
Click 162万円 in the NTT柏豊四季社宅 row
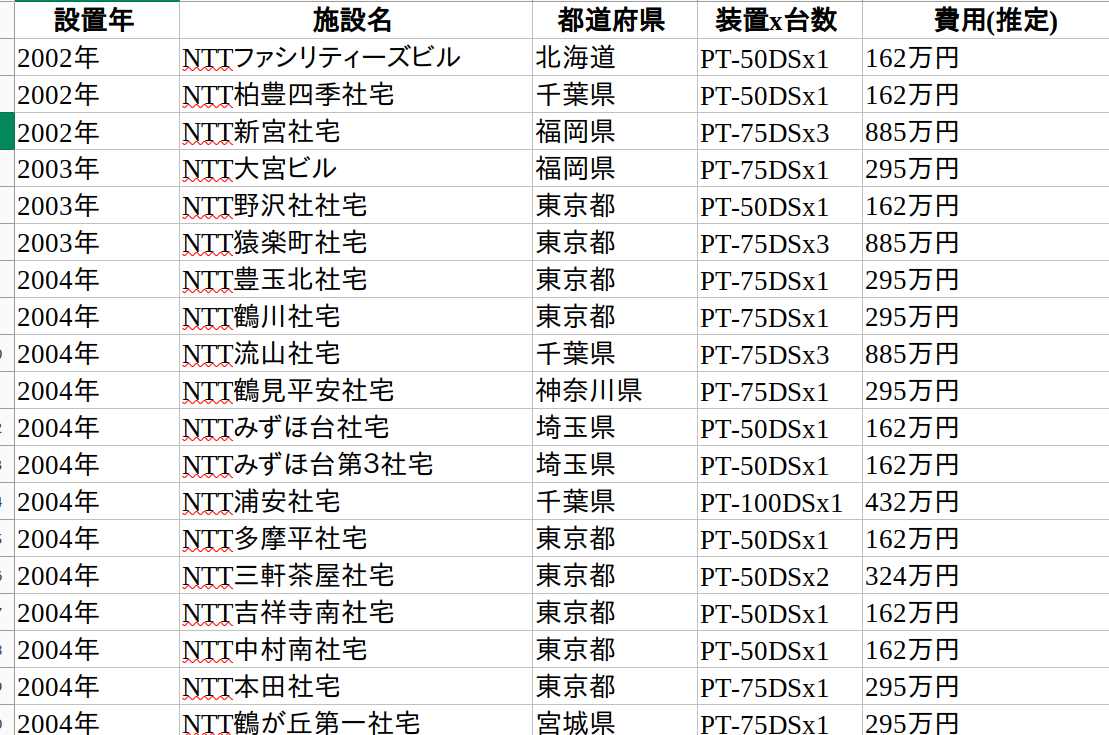click(985, 94)
